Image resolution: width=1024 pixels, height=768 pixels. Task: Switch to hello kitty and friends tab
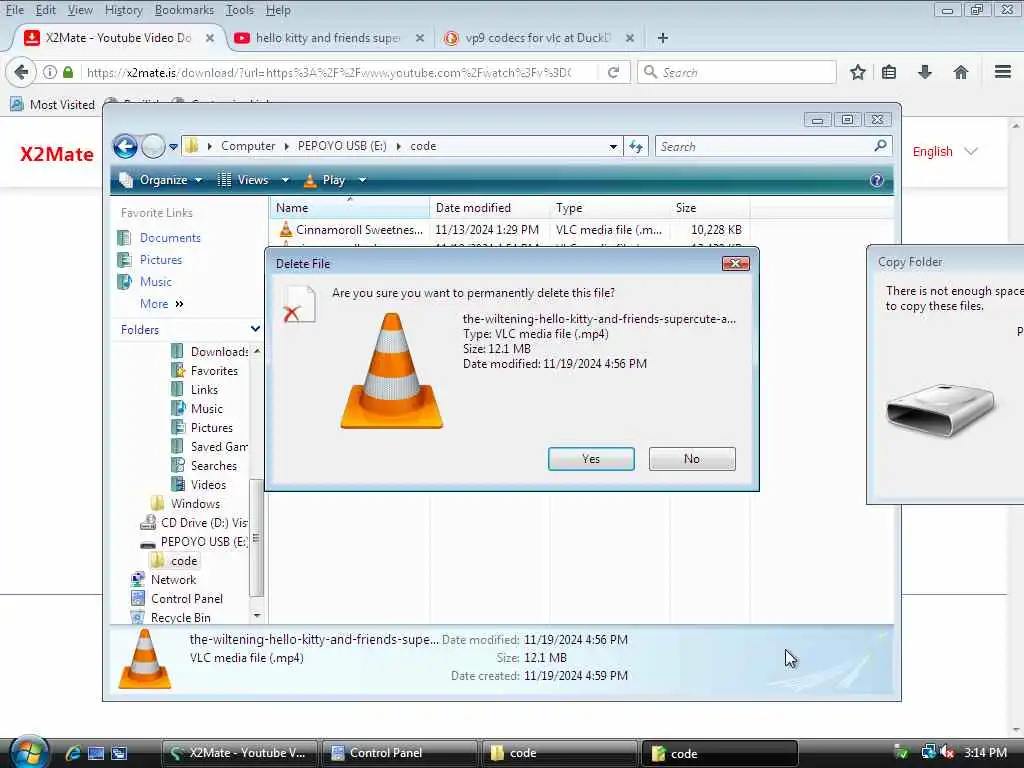[328, 38]
